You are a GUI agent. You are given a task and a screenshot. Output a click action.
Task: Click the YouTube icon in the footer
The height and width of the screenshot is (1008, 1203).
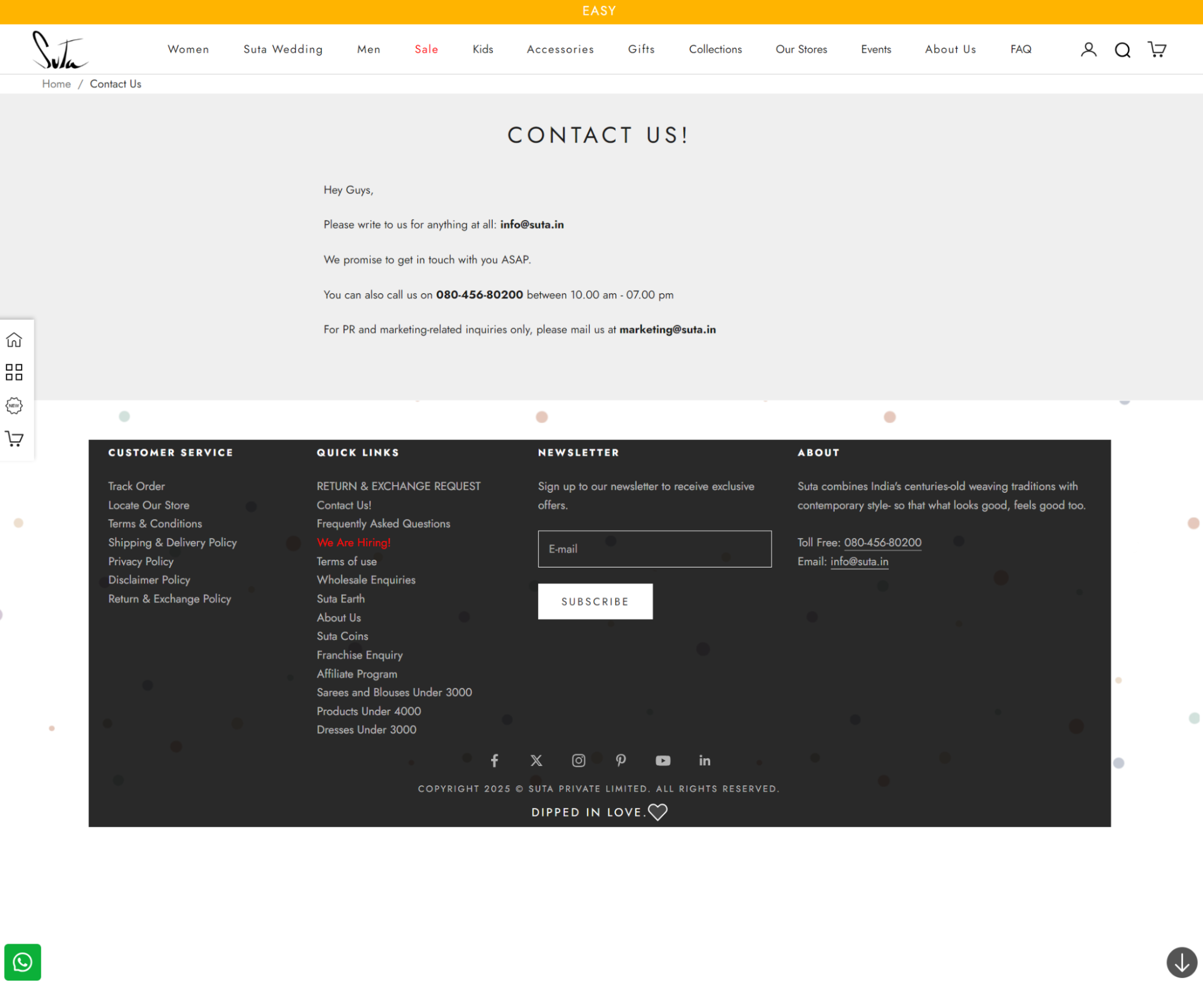pos(663,760)
